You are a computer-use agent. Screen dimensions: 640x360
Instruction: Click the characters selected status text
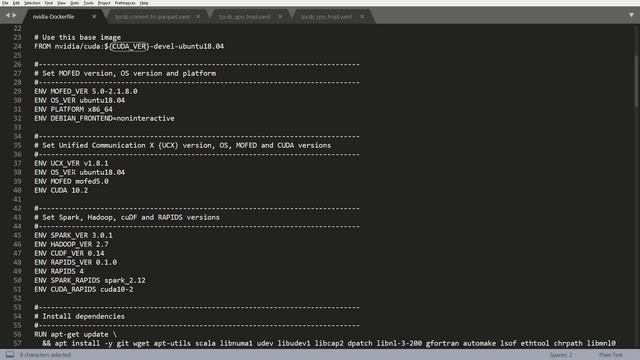coord(45,355)
